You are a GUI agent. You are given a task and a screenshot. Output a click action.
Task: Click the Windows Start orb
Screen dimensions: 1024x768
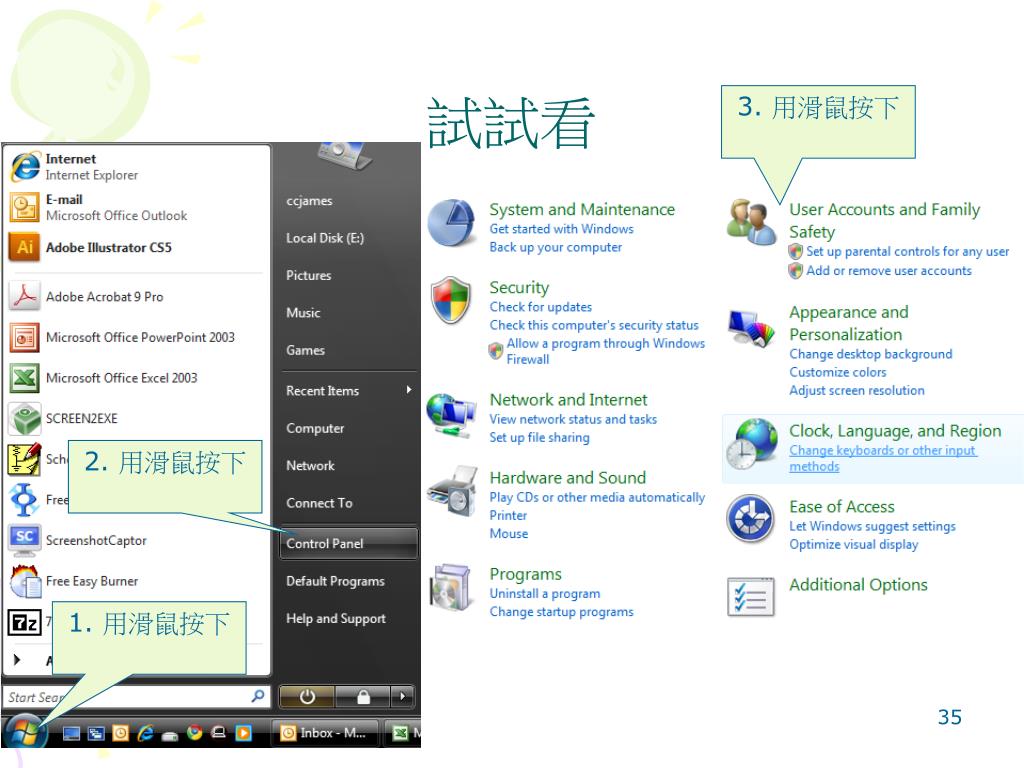click(24, 731)
